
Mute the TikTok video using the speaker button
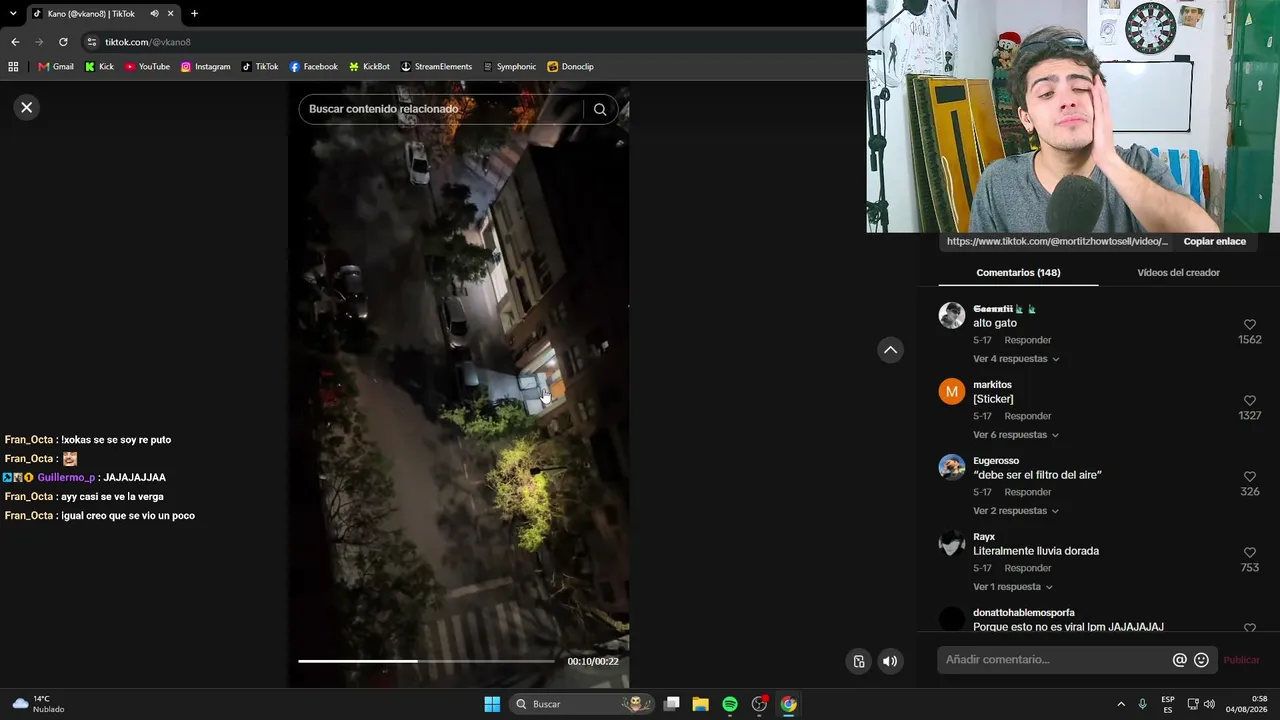point(890,661)
